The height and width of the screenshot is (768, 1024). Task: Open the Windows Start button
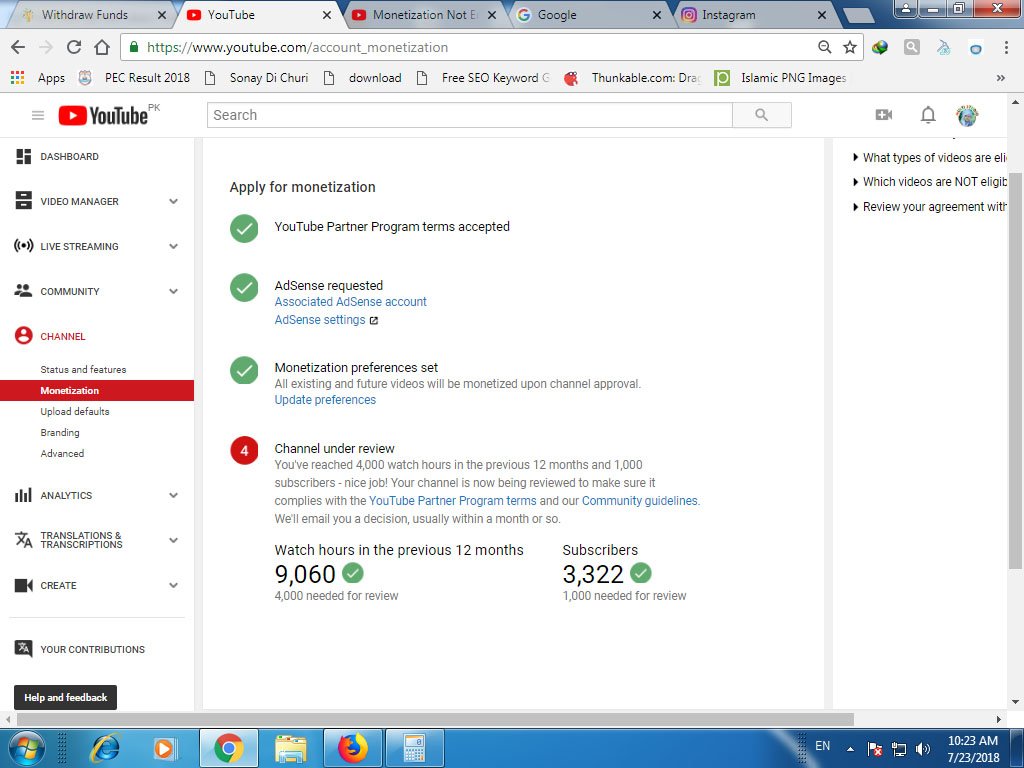point(25,749)
